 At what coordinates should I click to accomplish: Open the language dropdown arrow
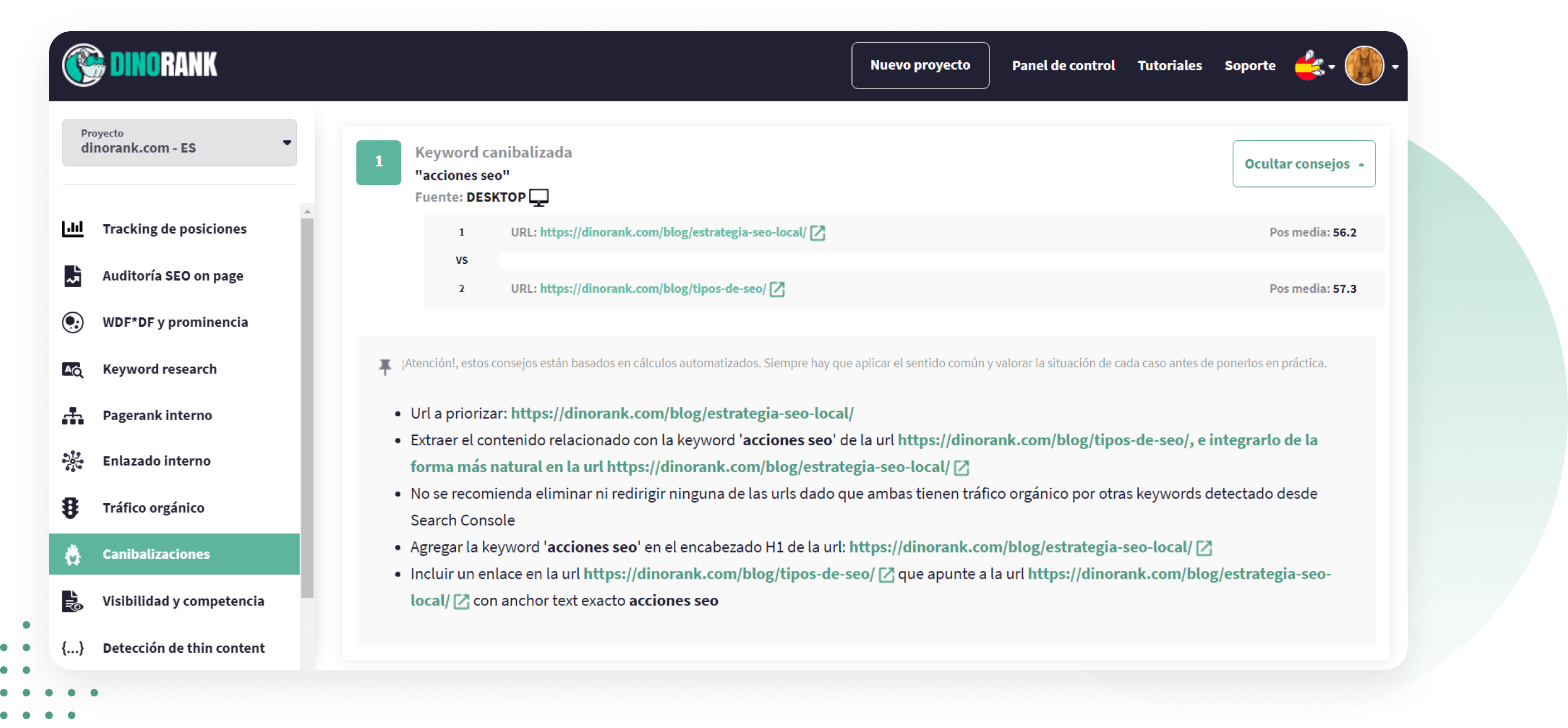tap(1332, 67)
